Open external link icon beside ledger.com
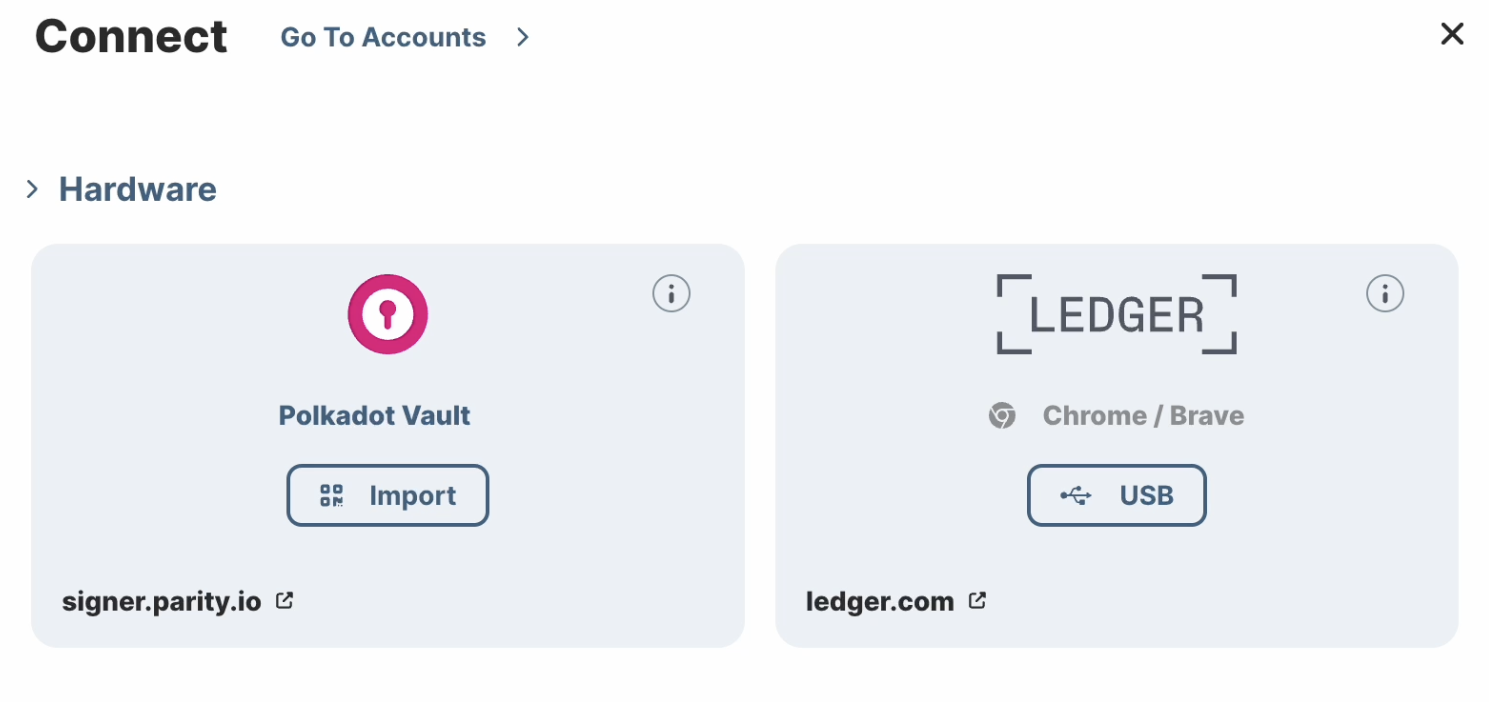The image size is (1489, 702). (x=978, y=601)
